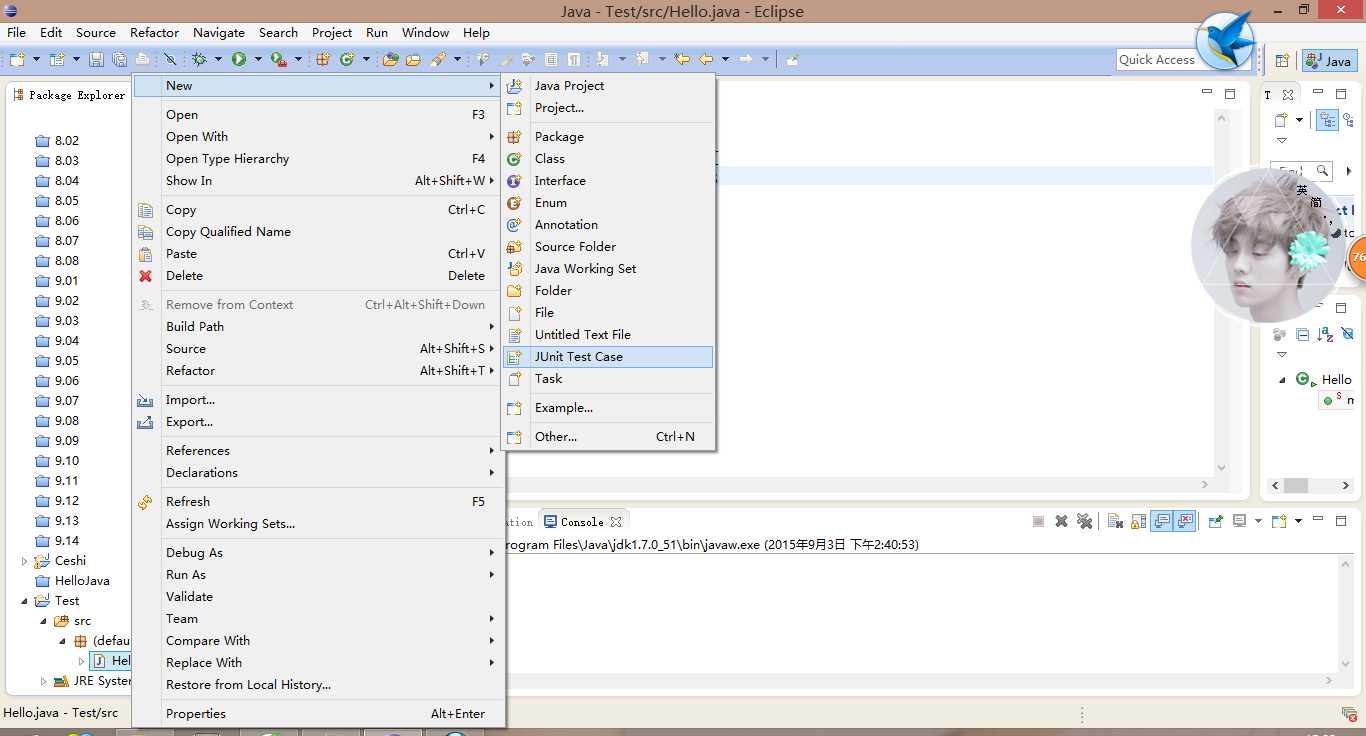Click the Debug bug toolbar icon

tap(199, 60)
